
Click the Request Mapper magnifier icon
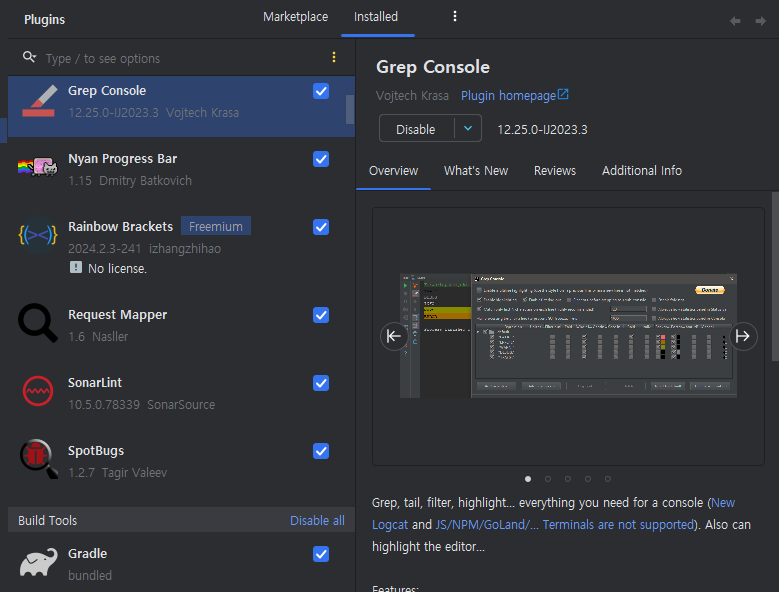[x=38, y=323]
